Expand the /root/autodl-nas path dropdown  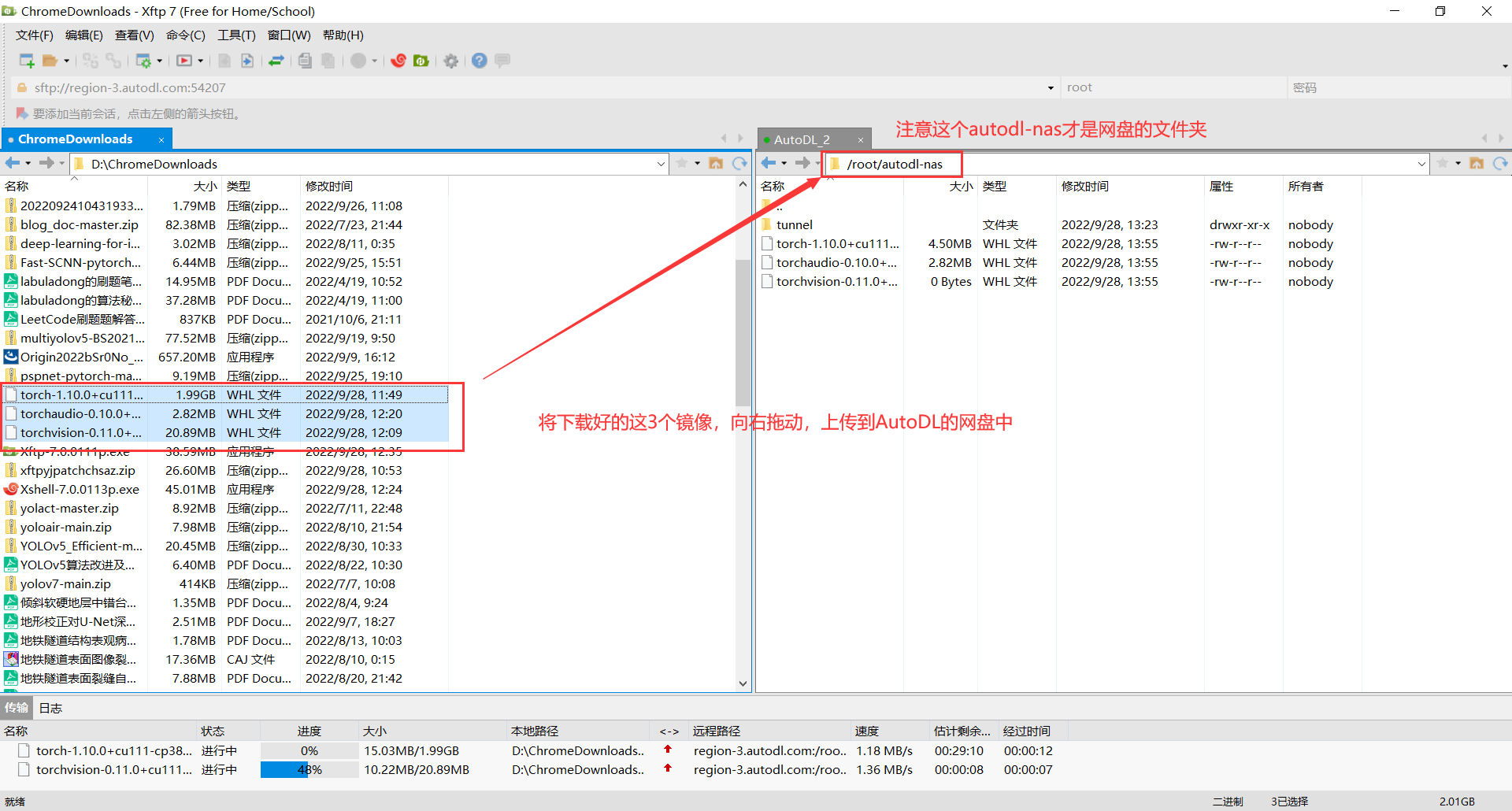click(1421, 164)
